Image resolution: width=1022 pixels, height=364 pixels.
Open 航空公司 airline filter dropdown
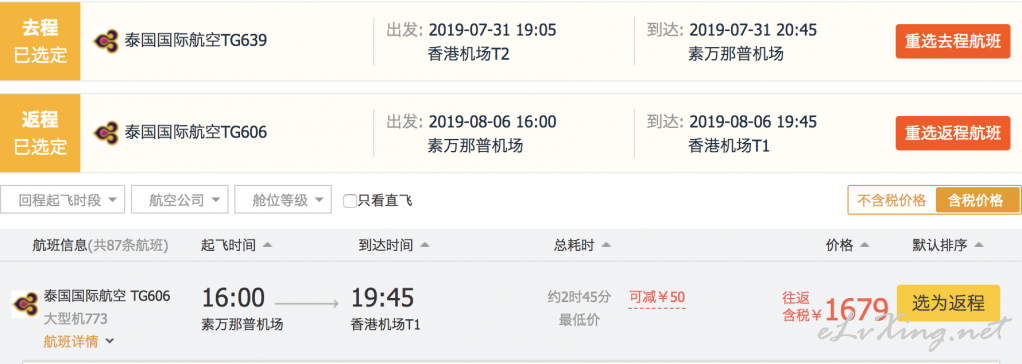[x=179, y=200]
